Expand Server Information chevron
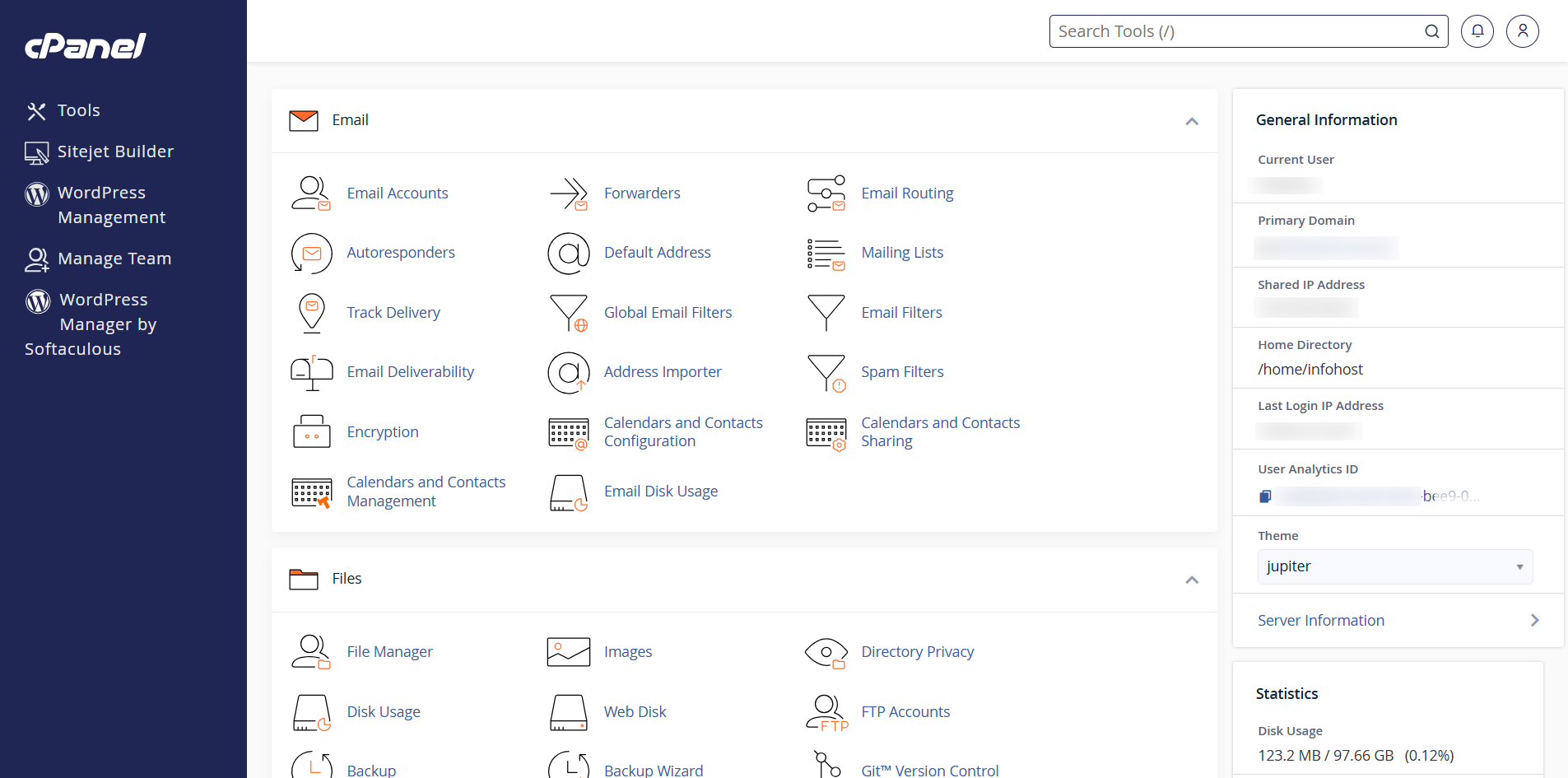This screenshot has height=778, width=1568. [x=1534, y=620]
